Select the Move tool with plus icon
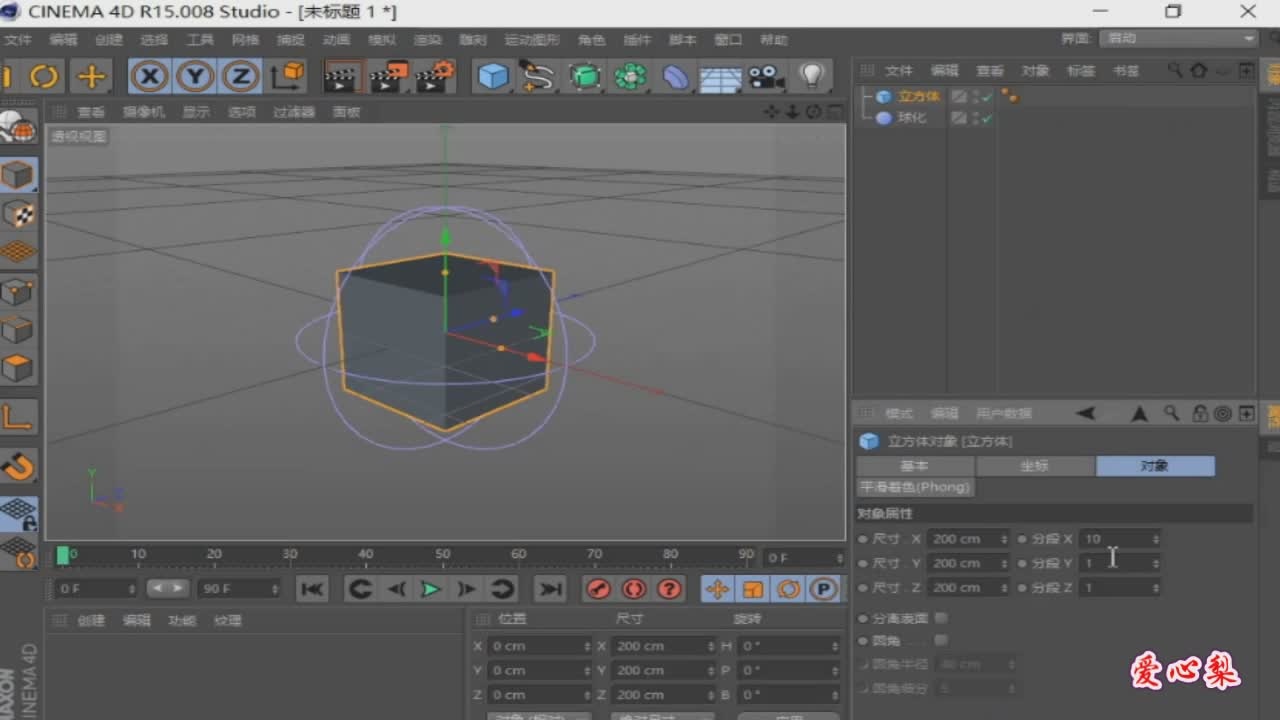The width and height of the screenshot is (1280, 720). (x=91, y=76)
